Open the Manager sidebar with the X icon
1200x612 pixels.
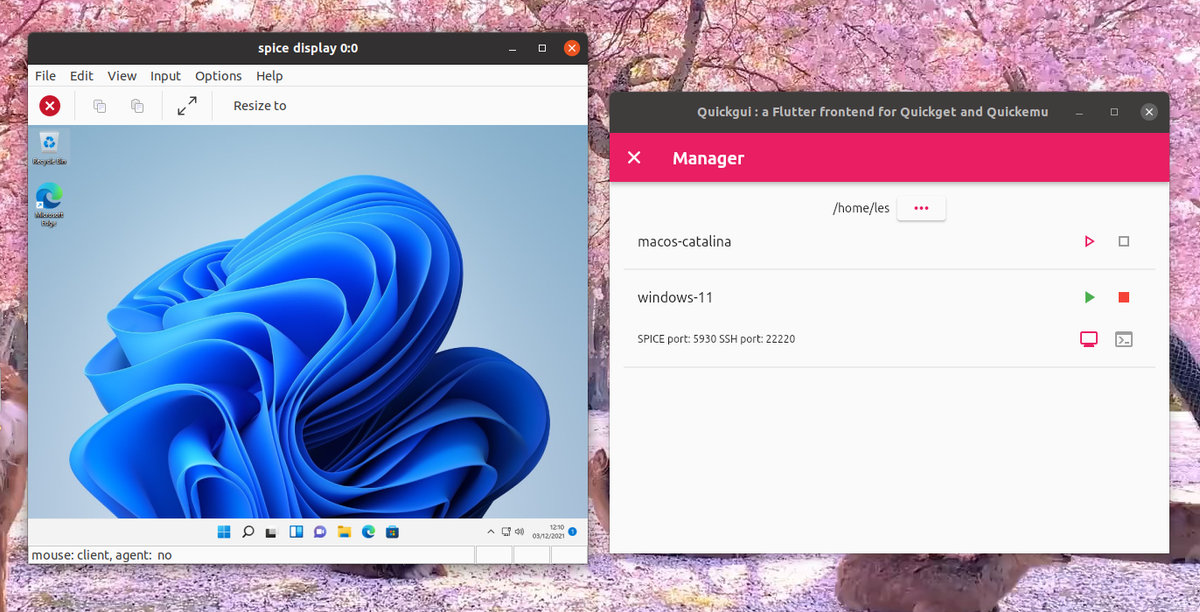tap(633, 157)
